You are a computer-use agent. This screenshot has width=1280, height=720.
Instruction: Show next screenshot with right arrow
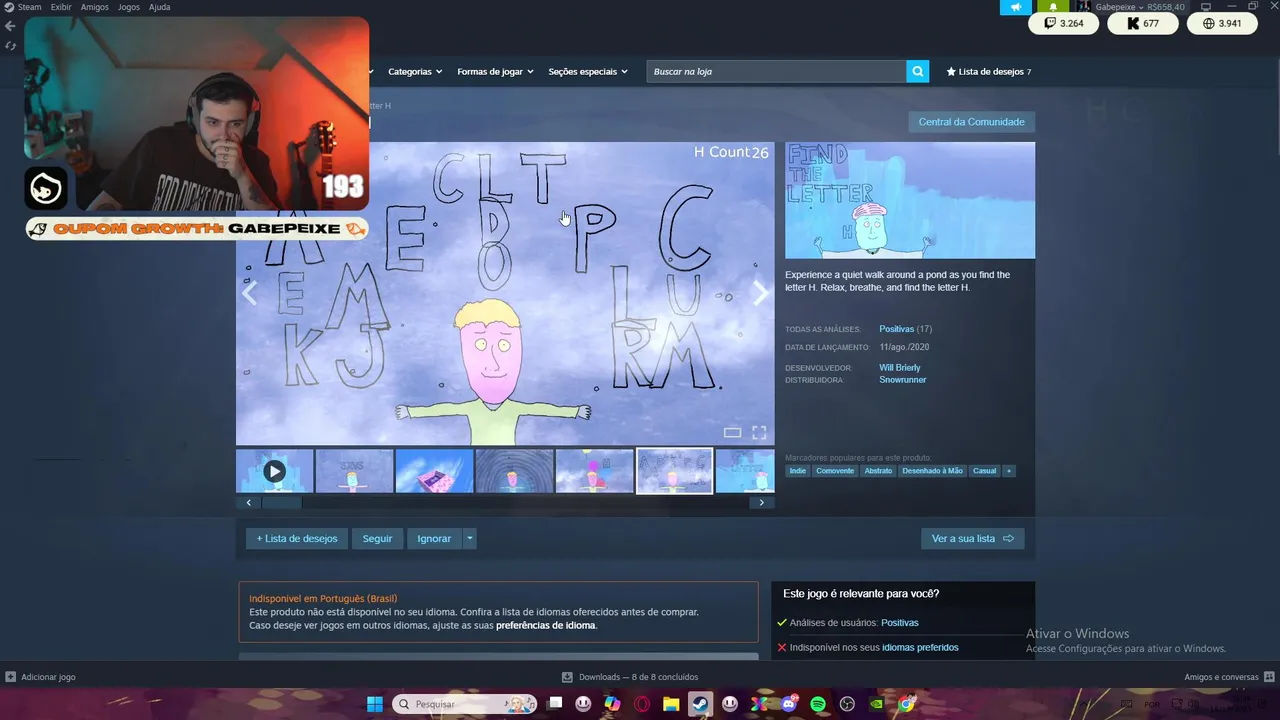click(761, 293)
